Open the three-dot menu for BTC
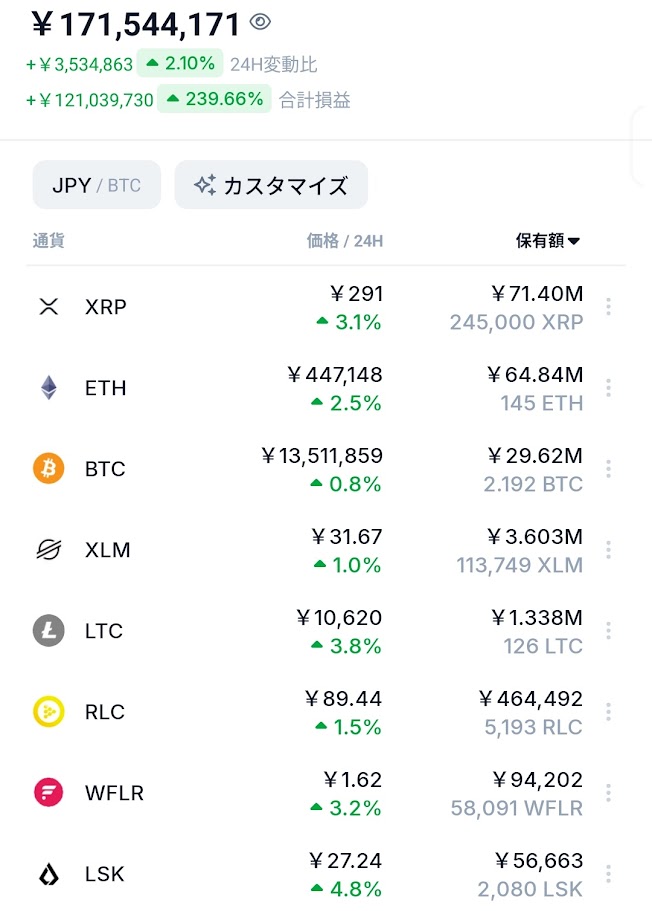This screenshot has width=652, height=911. pos(608,469)
